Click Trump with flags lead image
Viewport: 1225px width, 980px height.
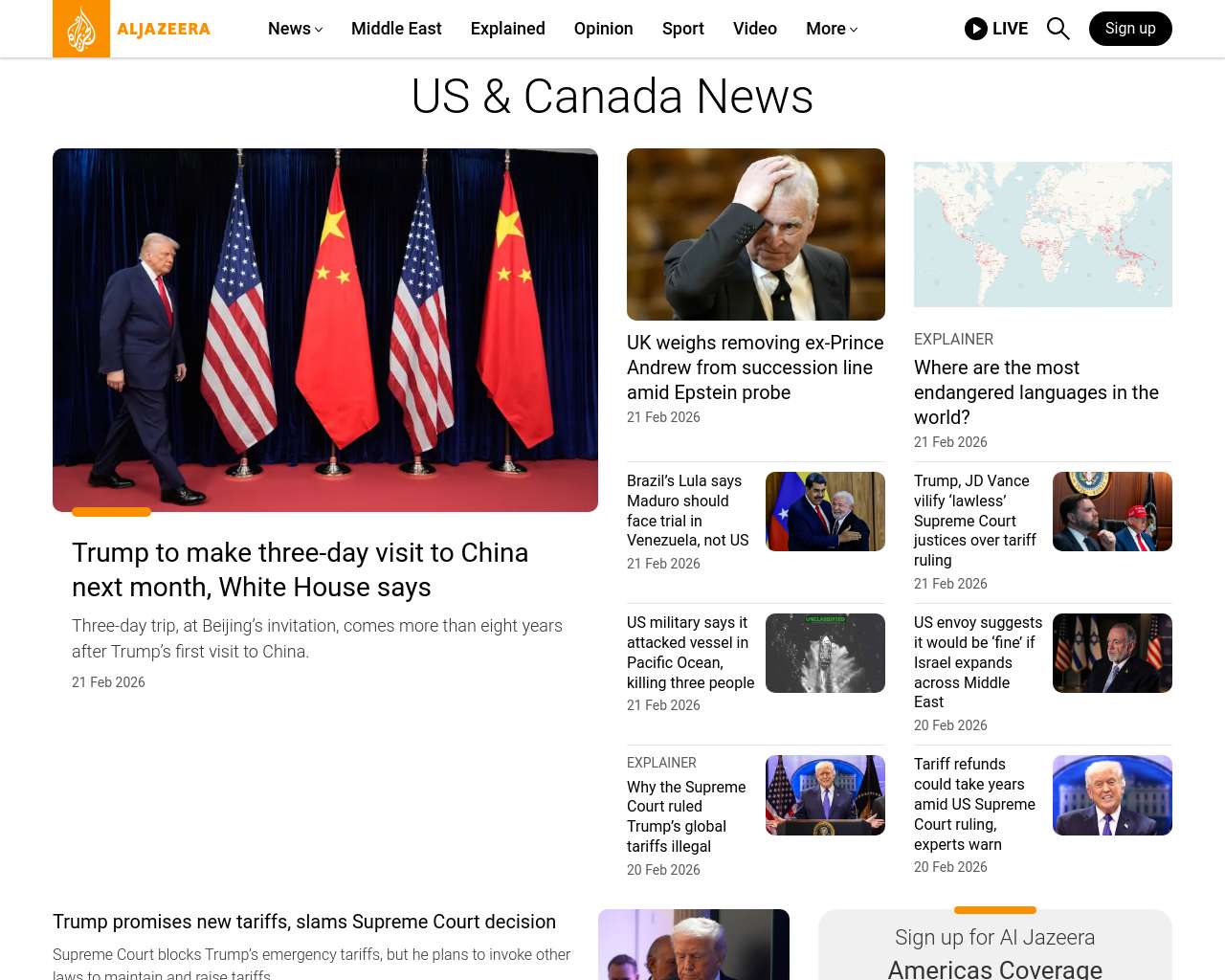pos(325,330)
